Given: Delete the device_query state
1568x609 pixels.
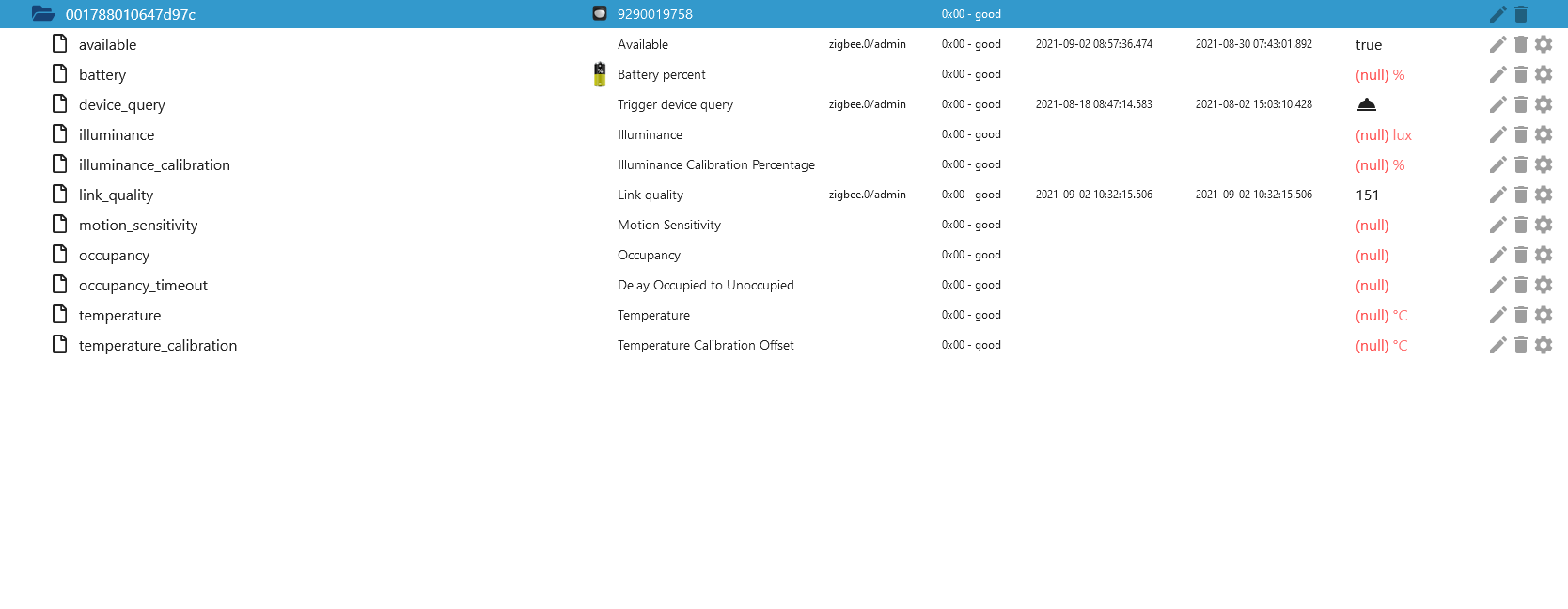Looking at the screenshot, I should (x=1521, y=104).
